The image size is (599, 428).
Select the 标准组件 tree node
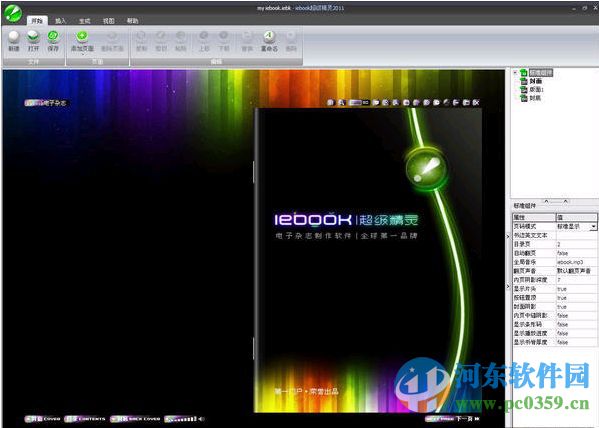pyautogui.click(x=541, y=73)
